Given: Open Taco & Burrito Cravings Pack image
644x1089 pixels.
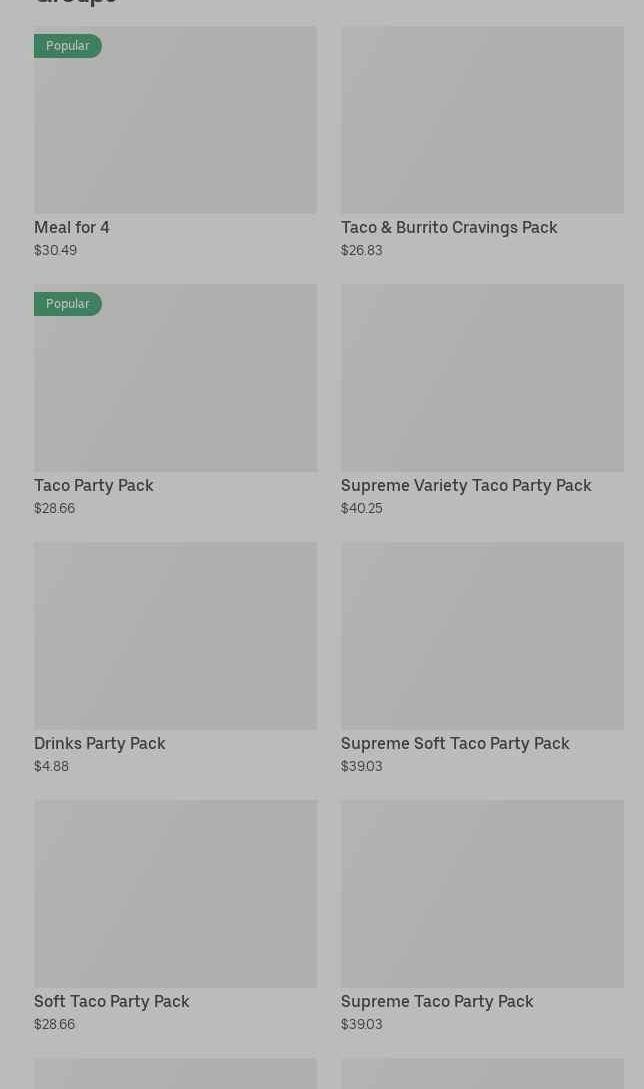Looking at the screenshot, I should click(482, 120).
